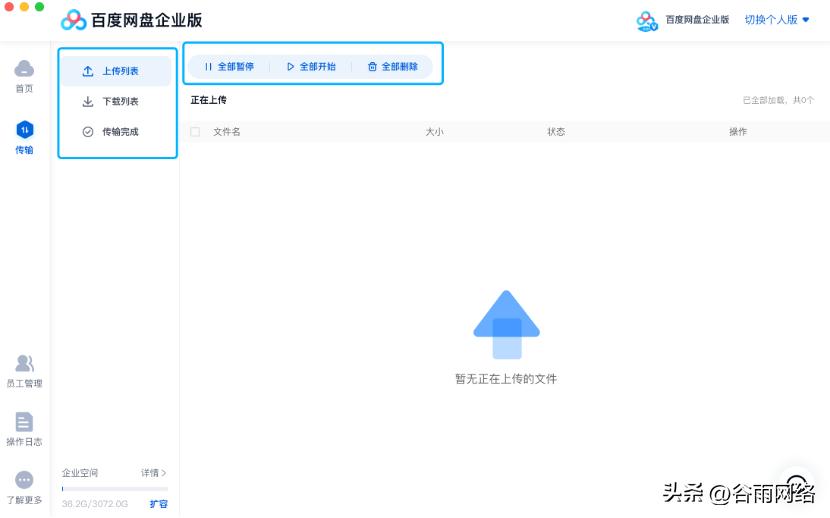Click the enterprise space usage progress bar
Screen dimensions: 830x518
coord(115,489)
